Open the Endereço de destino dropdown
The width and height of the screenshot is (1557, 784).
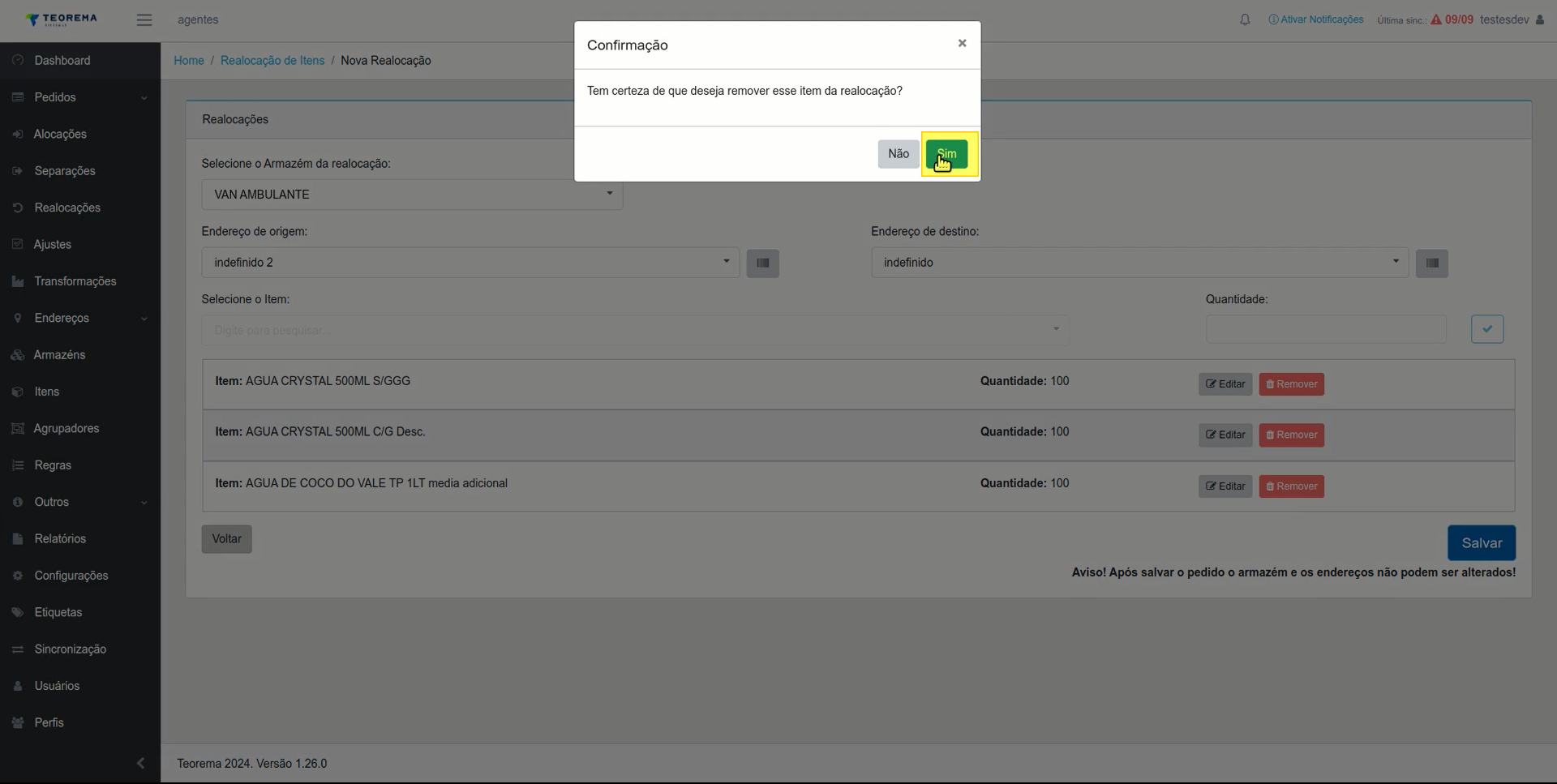[1140, 263]
